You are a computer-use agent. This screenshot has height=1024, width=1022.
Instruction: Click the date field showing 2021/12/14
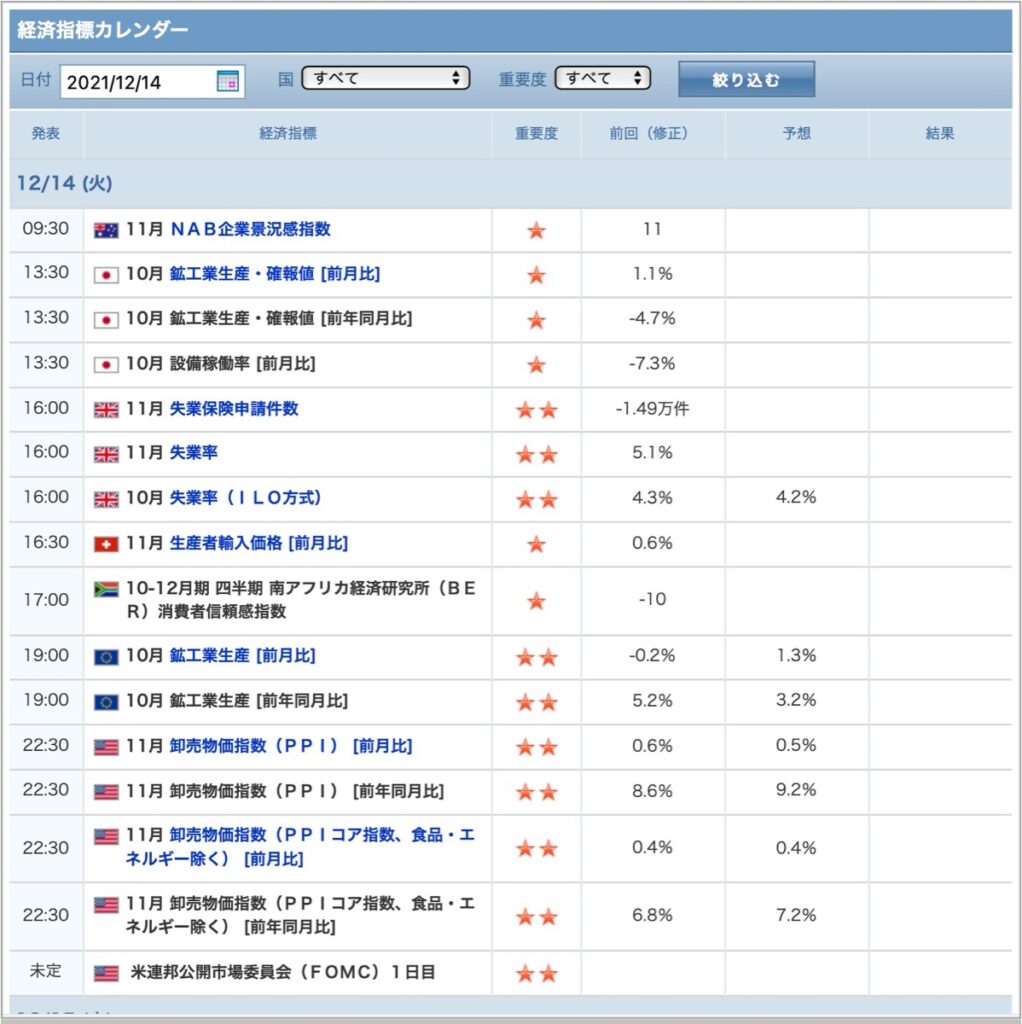152,82
